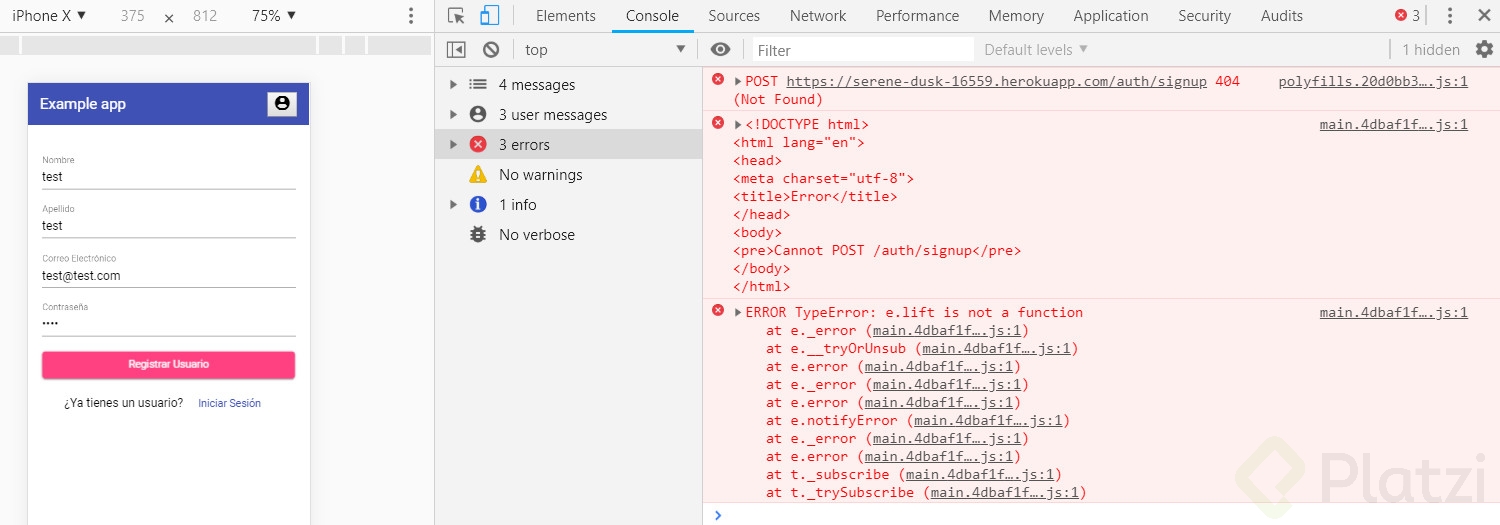Open console settings gear icon
The width and height of the screenshot is (1500, 525).
tap(1484, 49)
